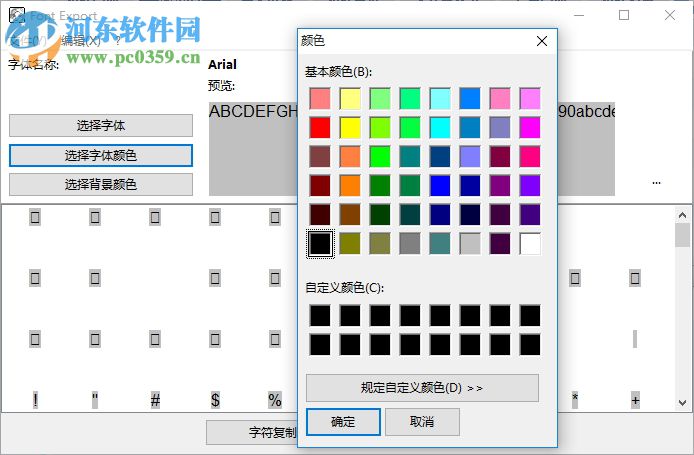Select the last custom color slot in bottom row
694x455 pixels.
530,345
